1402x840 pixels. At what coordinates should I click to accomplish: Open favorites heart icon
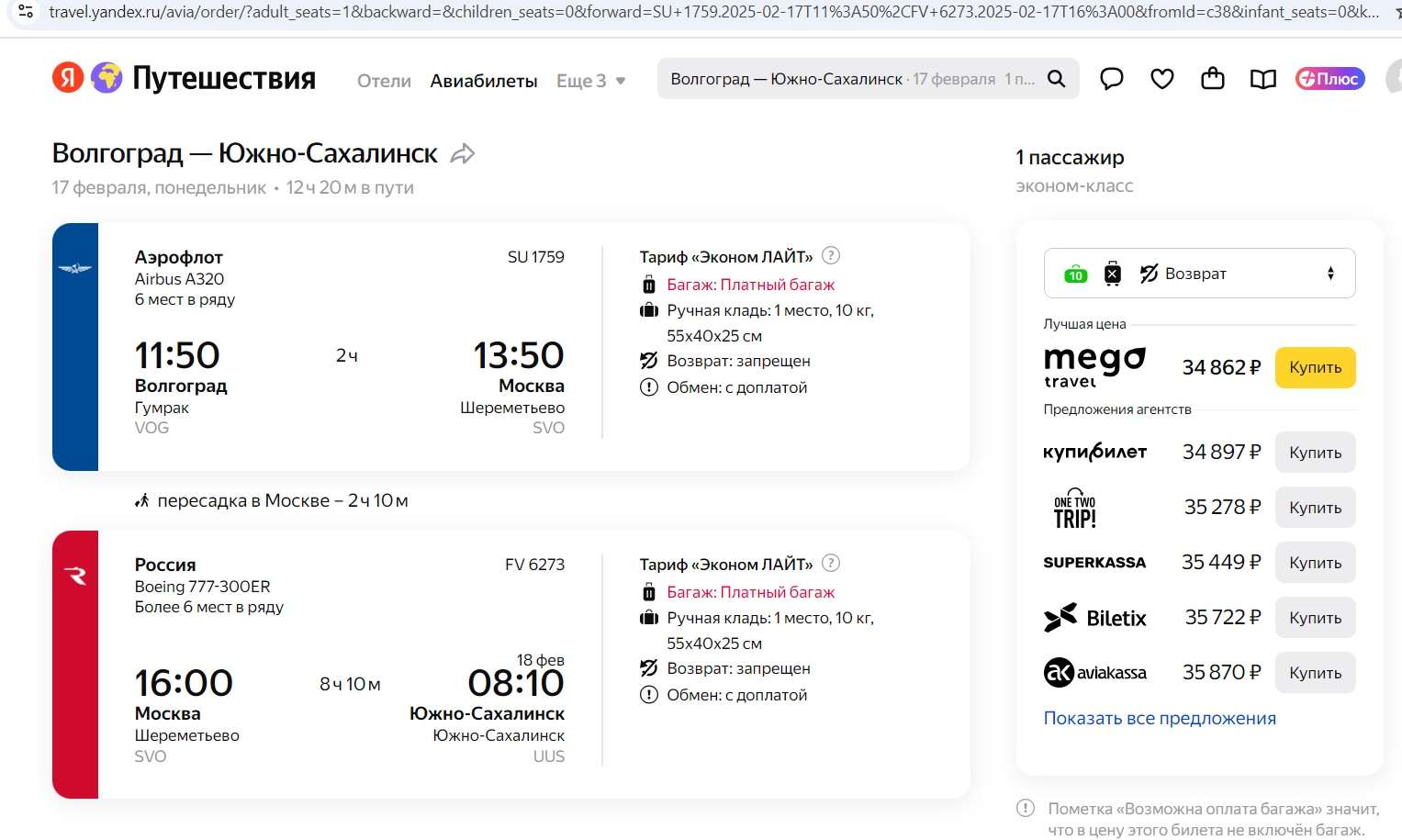(x=1162, y=79)
